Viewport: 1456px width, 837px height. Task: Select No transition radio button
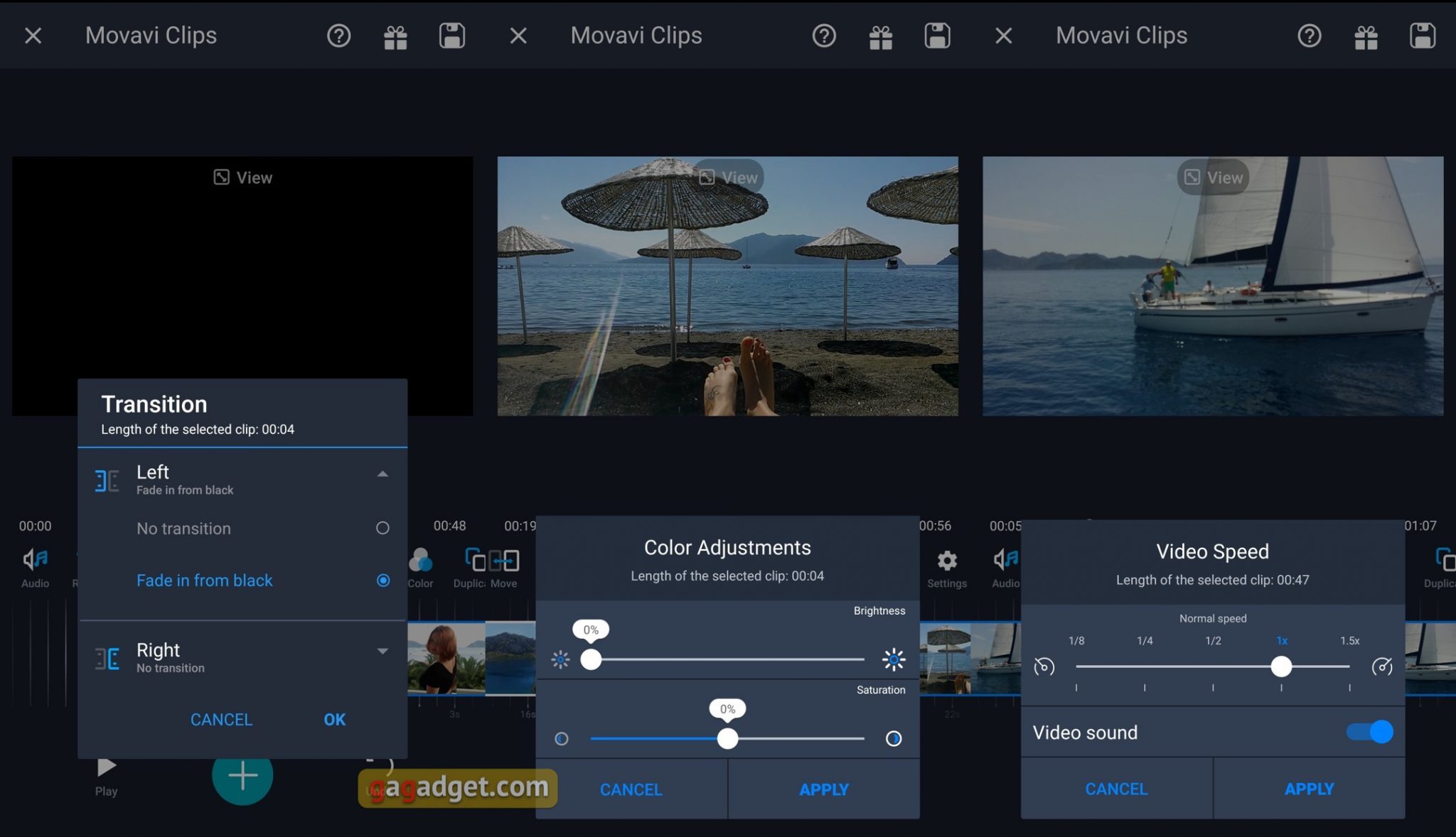(382, 529)
